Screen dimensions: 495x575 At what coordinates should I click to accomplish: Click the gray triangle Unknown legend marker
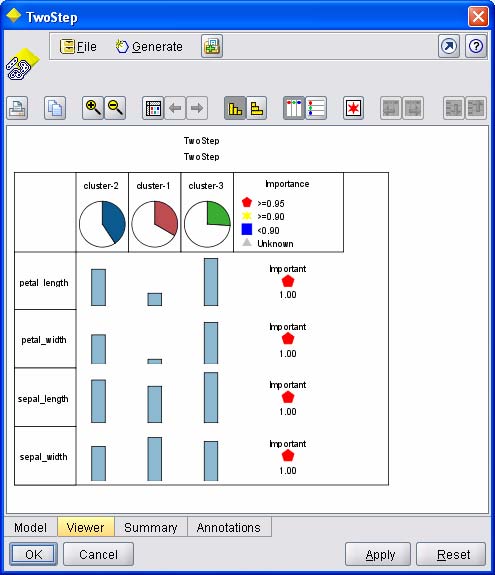[x=247, y=242]
